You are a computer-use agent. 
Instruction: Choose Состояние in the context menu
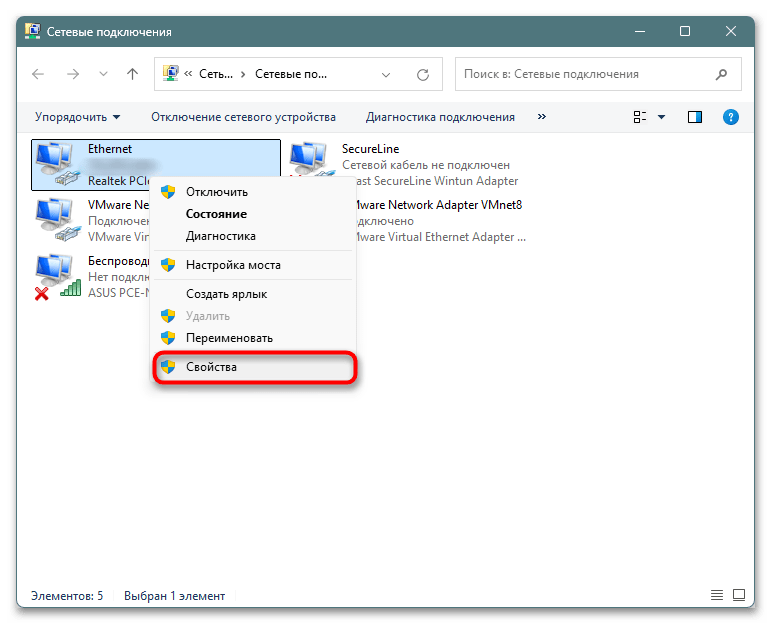click(253, 214)
